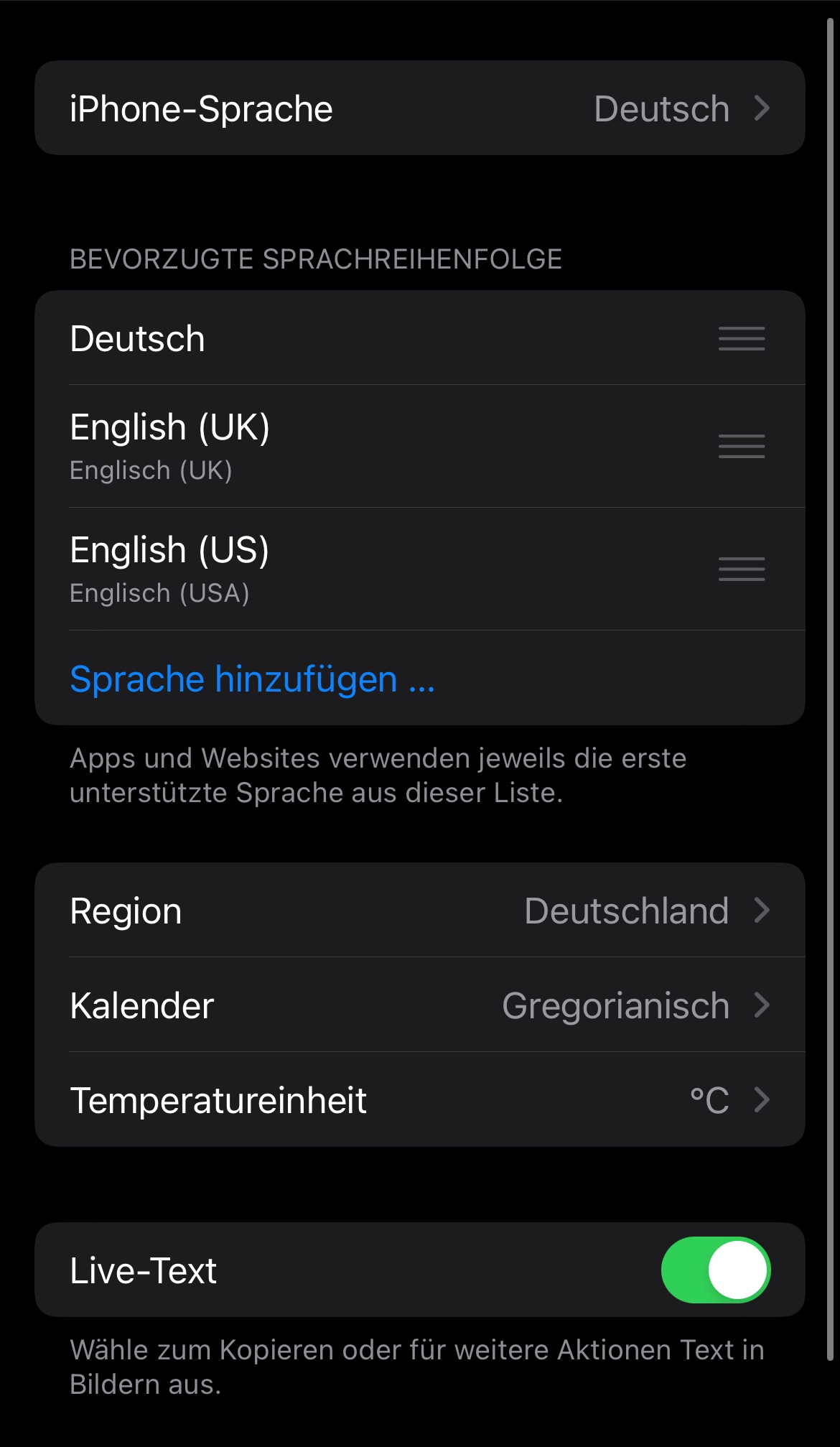This screenshot has height=1447, width=840.
Task: Click the vertical scrollbar on the right edge
Action: tap(830, 689)
